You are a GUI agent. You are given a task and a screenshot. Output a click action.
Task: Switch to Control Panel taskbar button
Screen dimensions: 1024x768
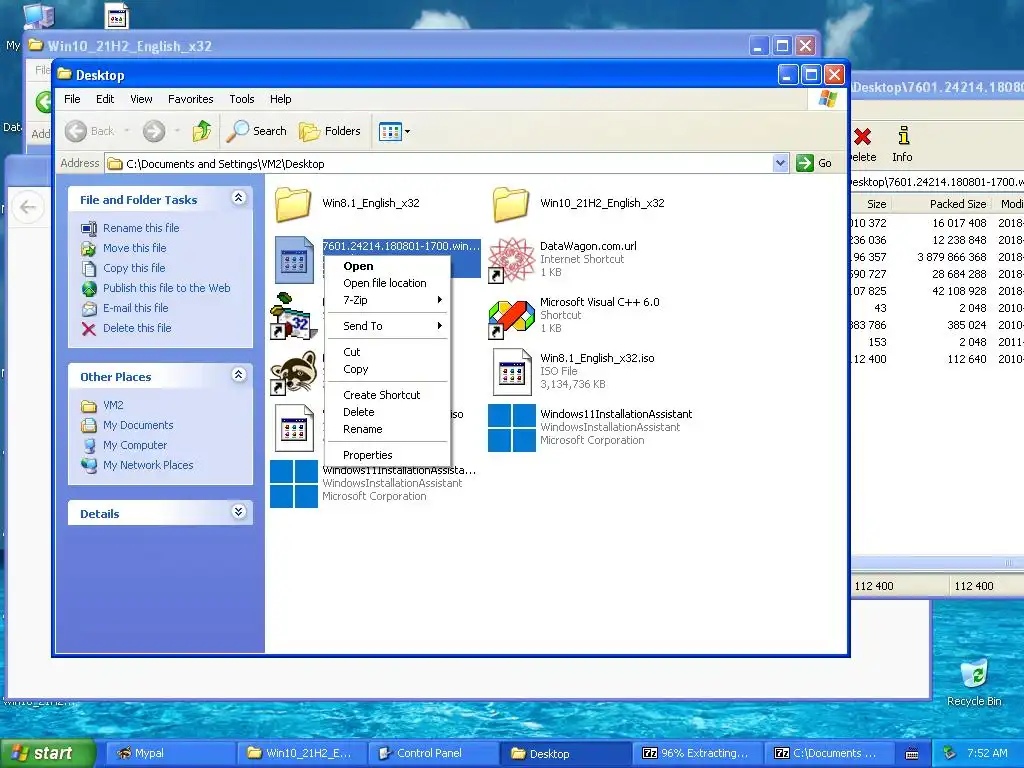pos(432,753)
